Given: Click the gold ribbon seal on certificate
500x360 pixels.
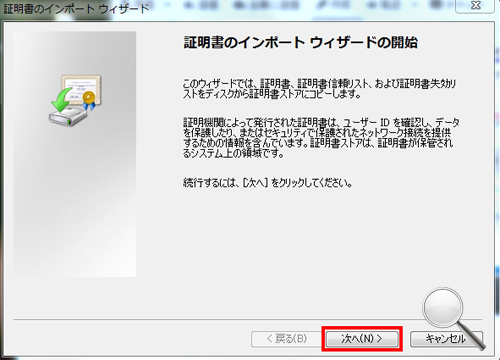Looking at the screenshot, I should pyautogui.click(x=89, y=100).
